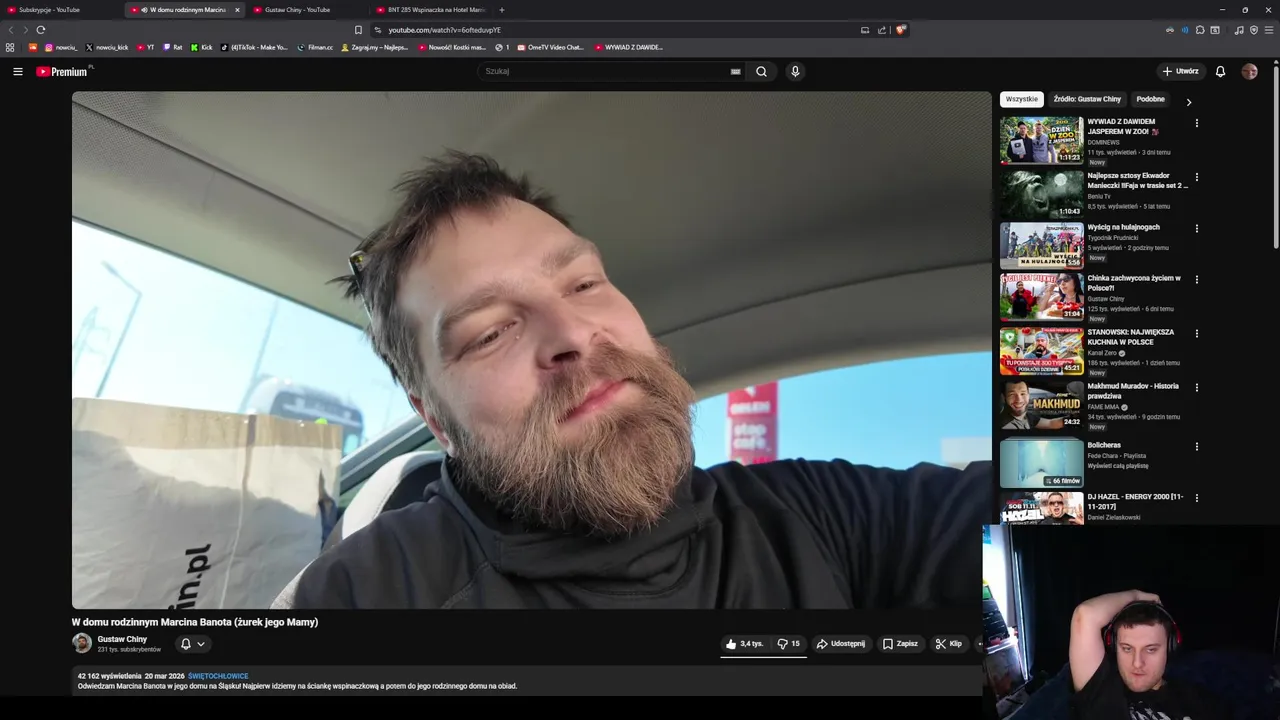Open options for 'Wyścig na hulajnogach' video
The height and width of the screenshot is (720, 1280).
pos(1196,228)
